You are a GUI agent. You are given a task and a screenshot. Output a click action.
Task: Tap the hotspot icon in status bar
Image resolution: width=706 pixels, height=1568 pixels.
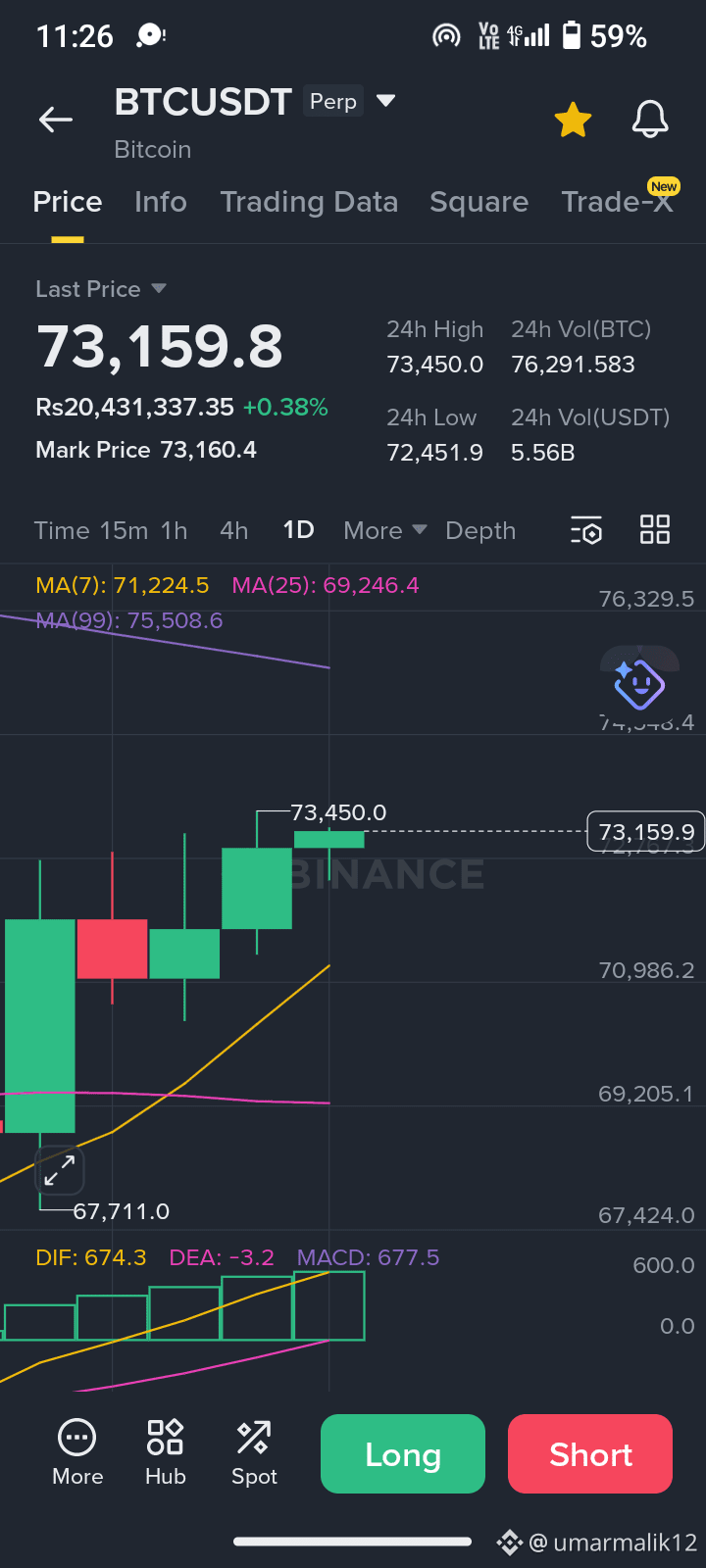click(x=446, y=36)
